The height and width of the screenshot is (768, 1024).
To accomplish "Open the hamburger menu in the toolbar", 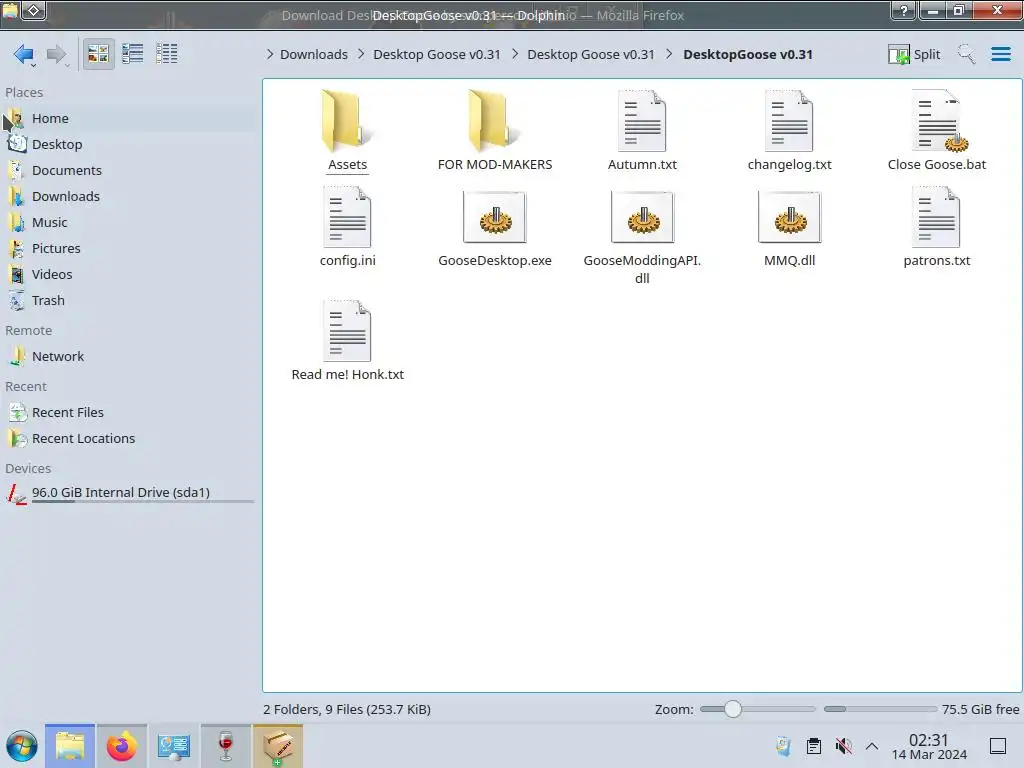I will 1000,54.
